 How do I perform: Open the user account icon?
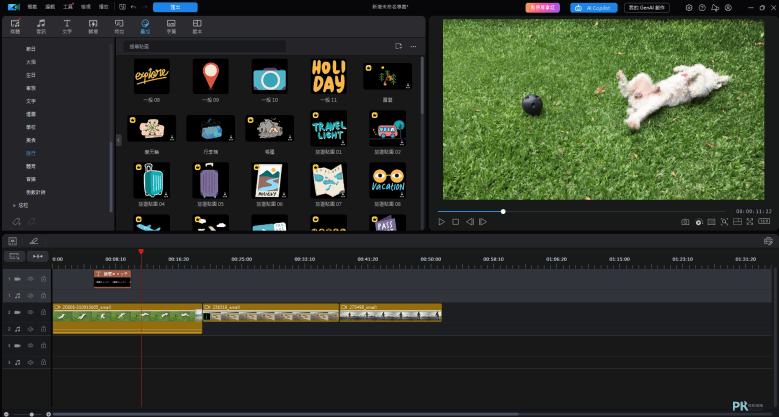tap(728, 7)
